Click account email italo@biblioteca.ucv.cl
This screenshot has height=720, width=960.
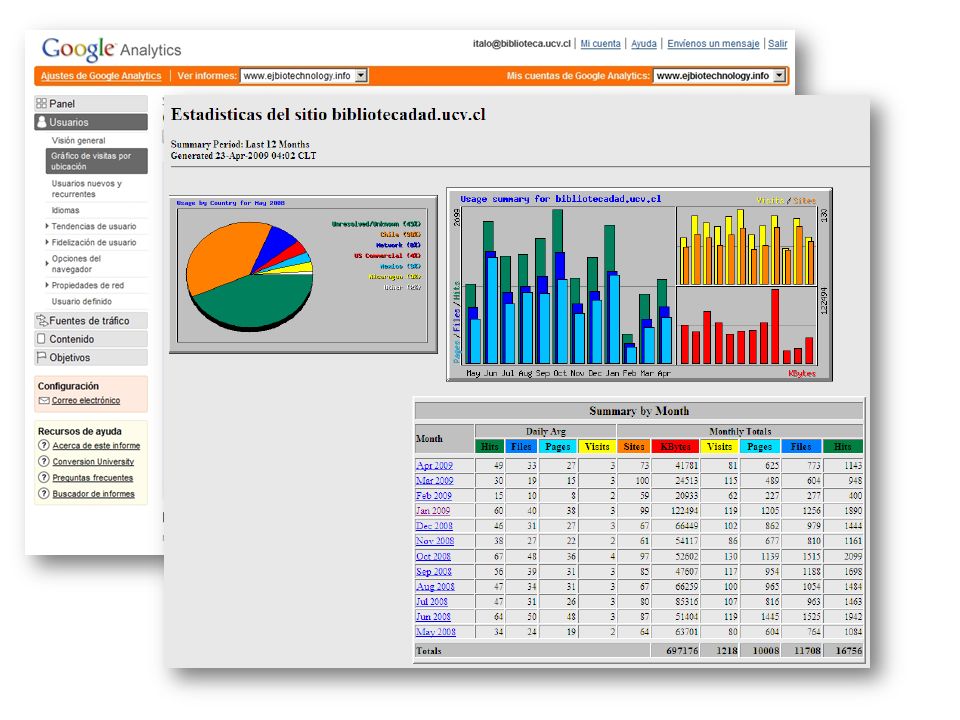pos(522,43)
